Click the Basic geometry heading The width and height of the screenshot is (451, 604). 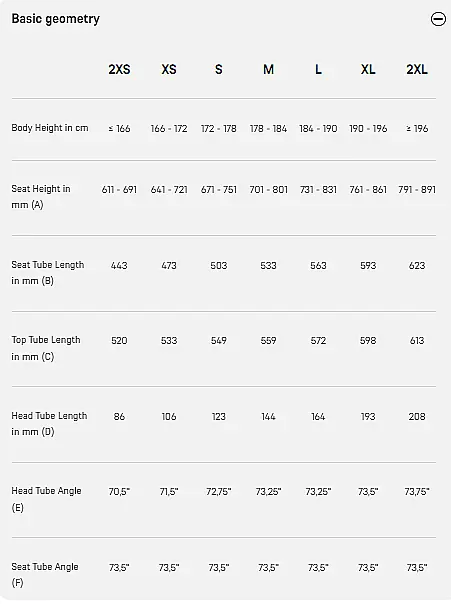[55, 18]
